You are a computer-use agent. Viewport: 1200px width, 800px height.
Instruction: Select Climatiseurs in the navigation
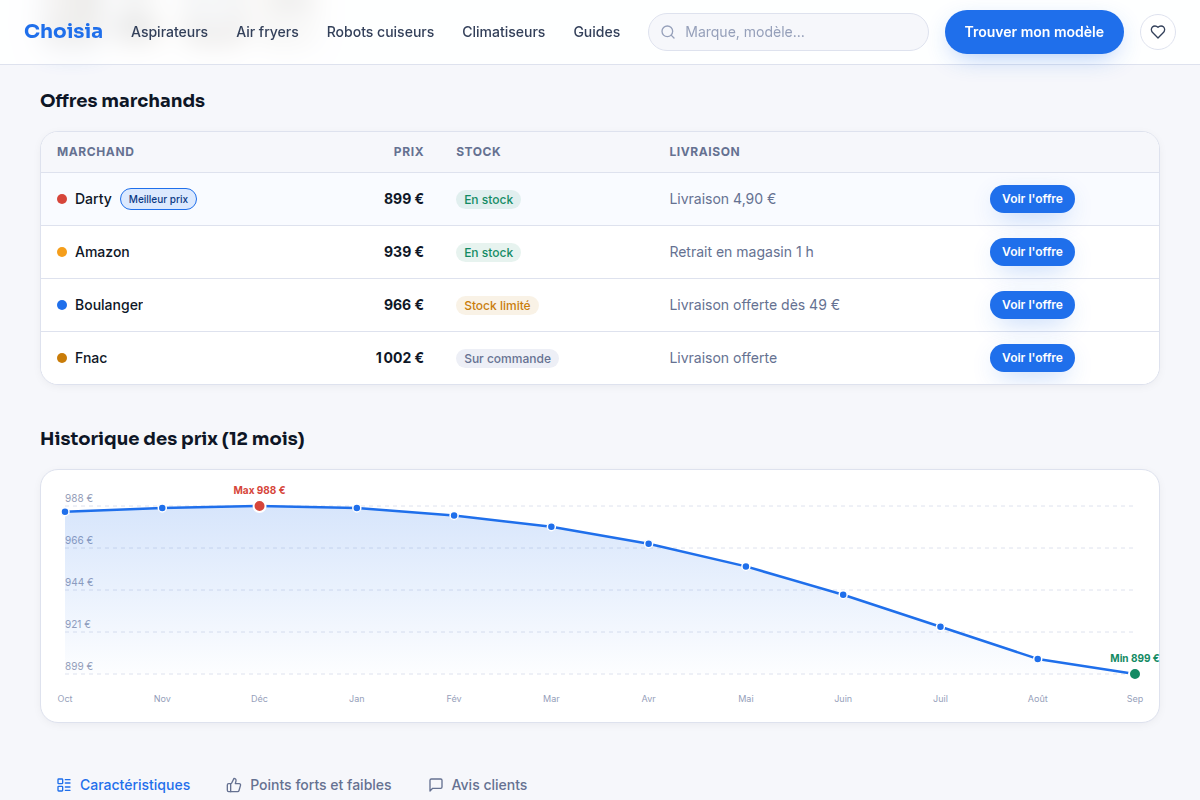(503, 32)
